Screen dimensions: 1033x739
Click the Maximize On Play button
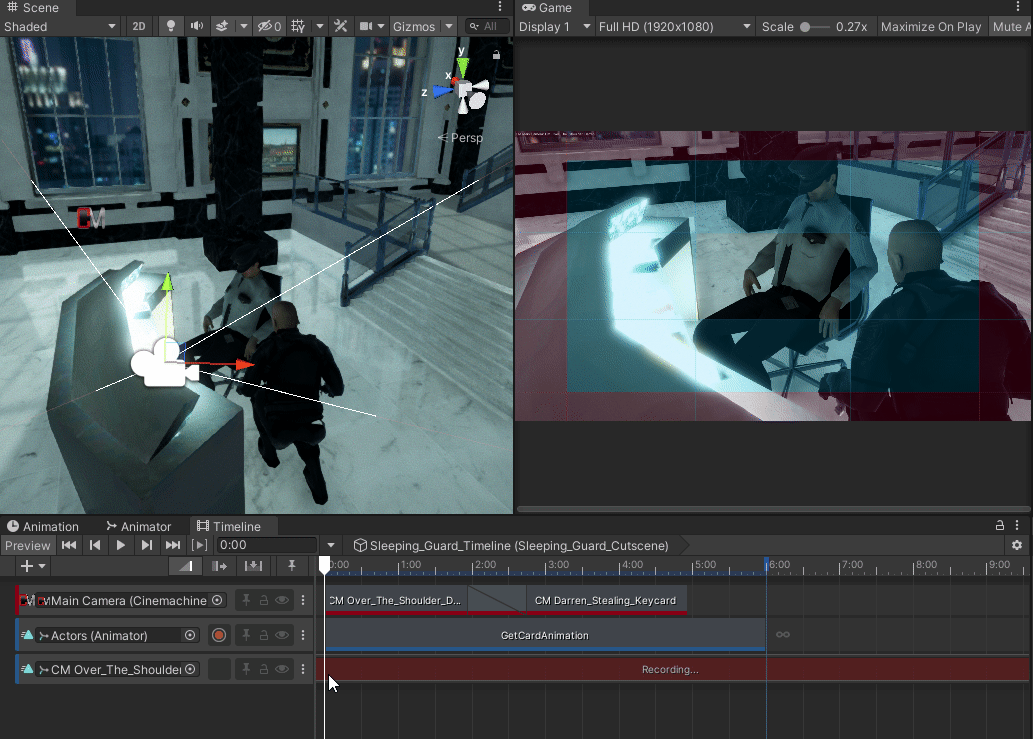tap(931, 26)
